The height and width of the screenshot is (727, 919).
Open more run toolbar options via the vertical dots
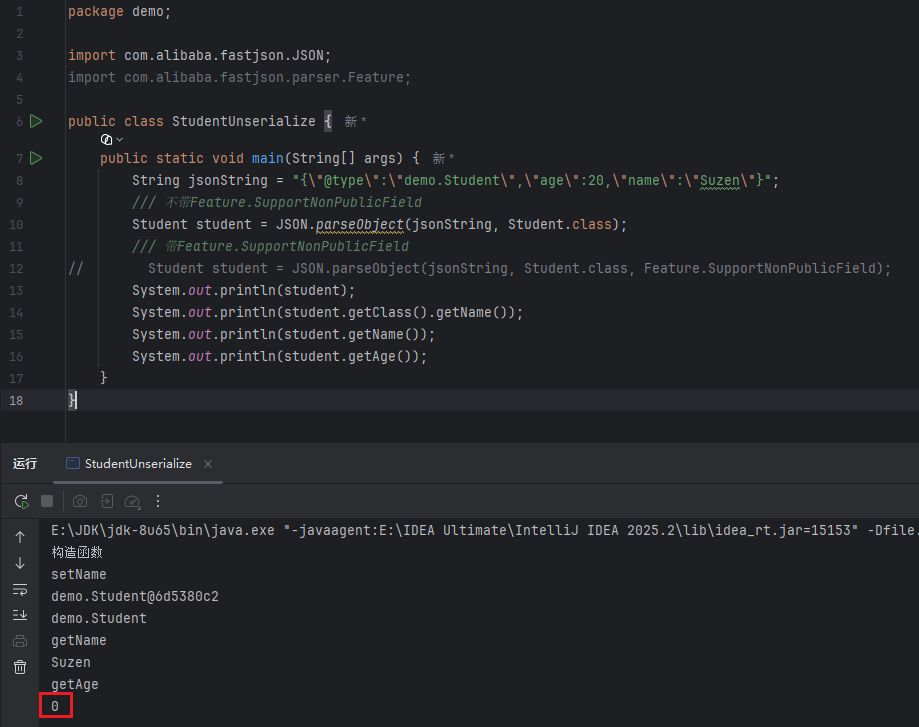158,501
